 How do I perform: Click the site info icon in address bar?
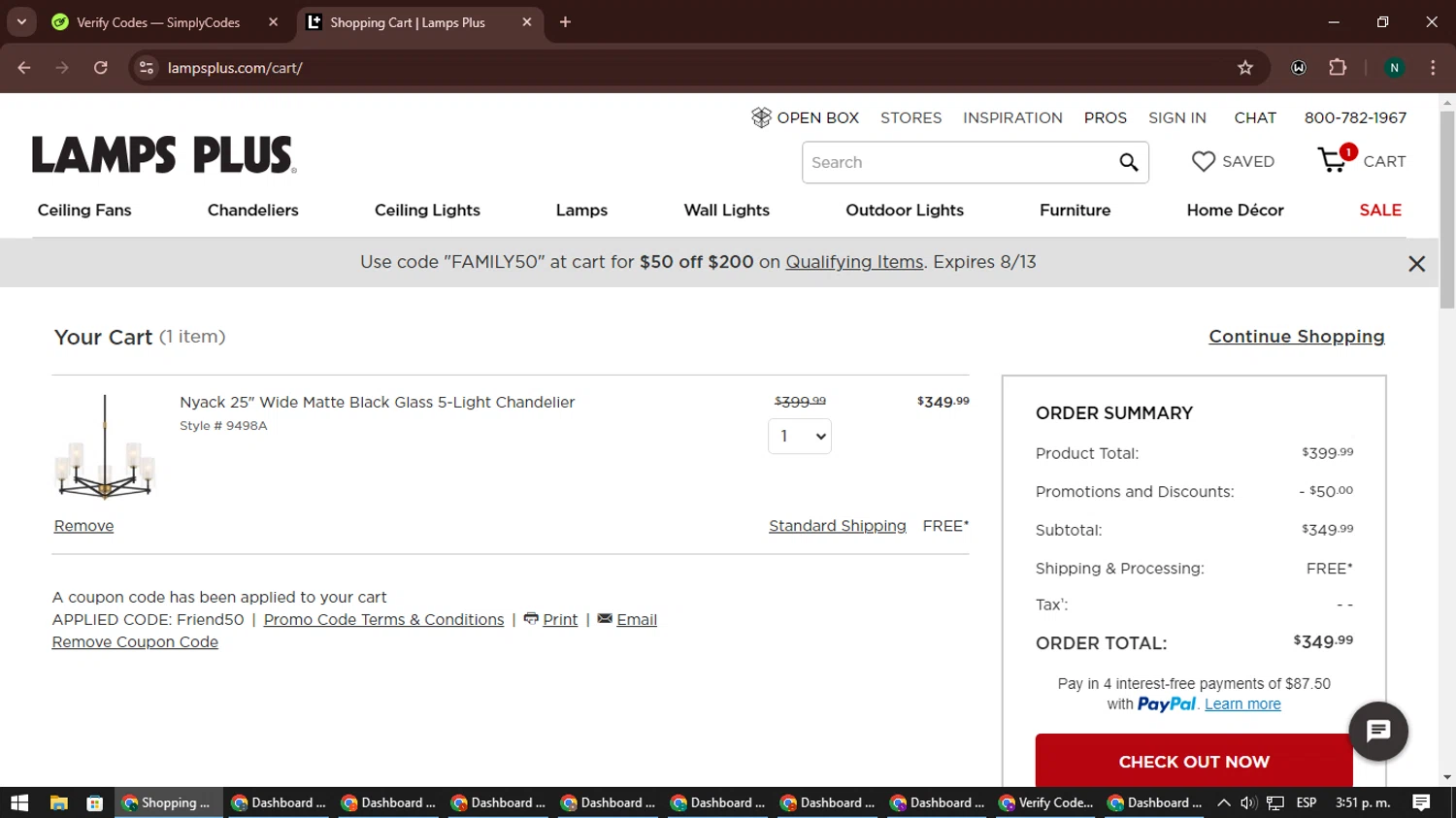pyautogui.click(x=147, y=68)
